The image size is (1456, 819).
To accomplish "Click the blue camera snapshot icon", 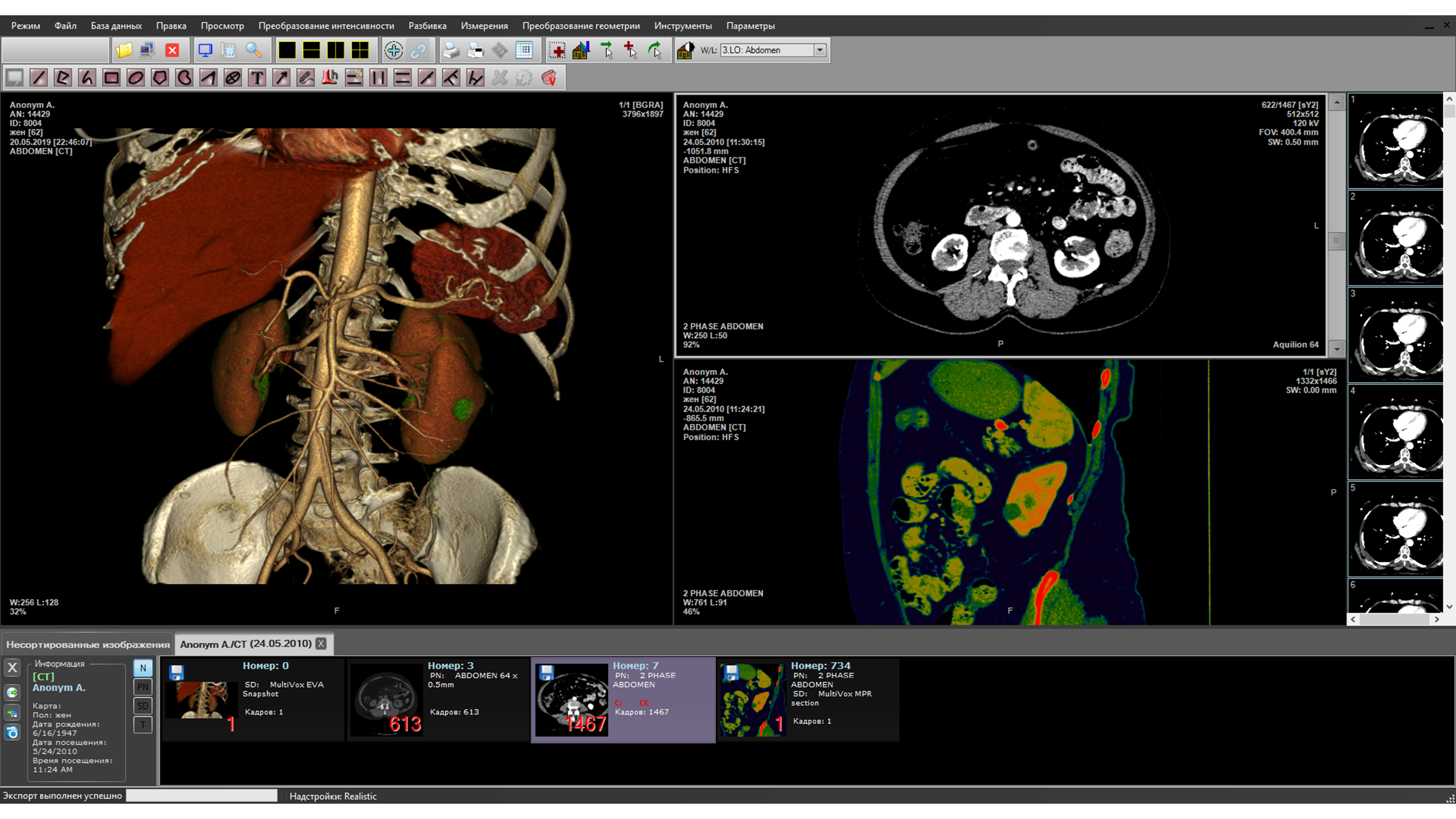I will pyautogui.click(x=12, y=733).
